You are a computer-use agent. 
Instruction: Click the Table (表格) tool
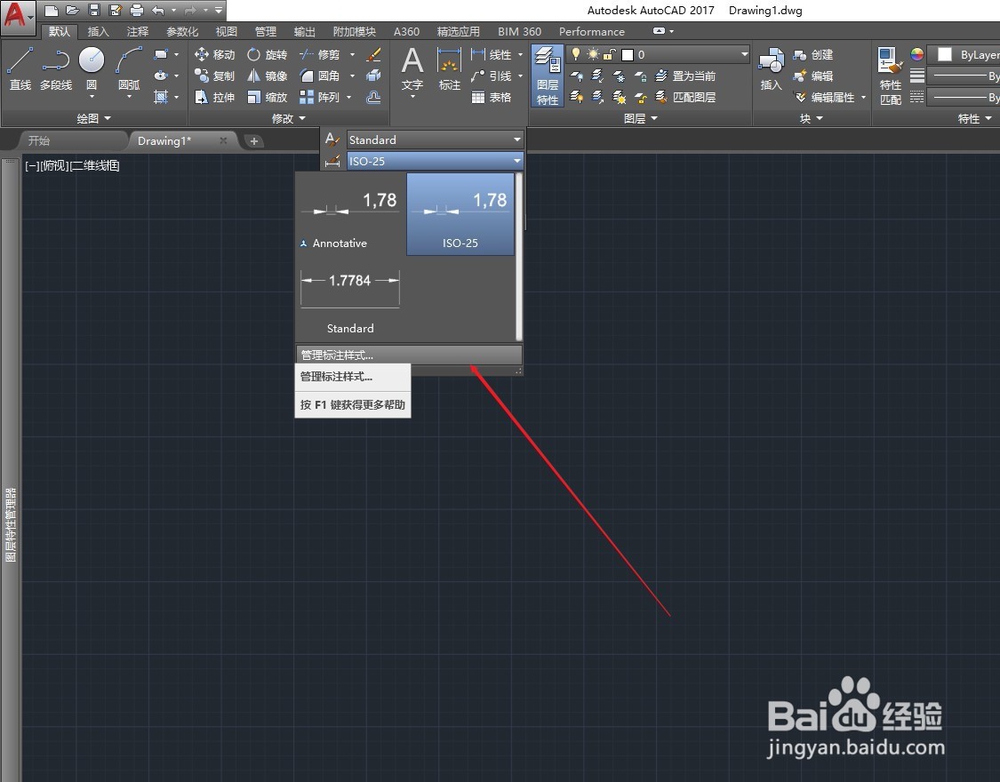pyautogui.click(x=491, y=97)
